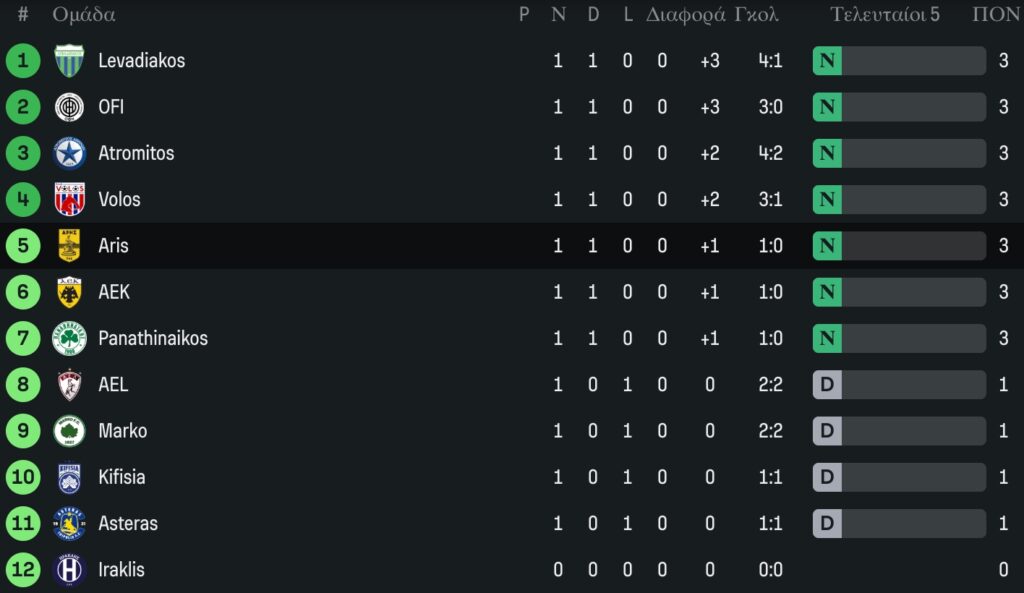Select the Panathinaikos shamrock logo
The image size is (1024, 593).
[x=69, y=338]
